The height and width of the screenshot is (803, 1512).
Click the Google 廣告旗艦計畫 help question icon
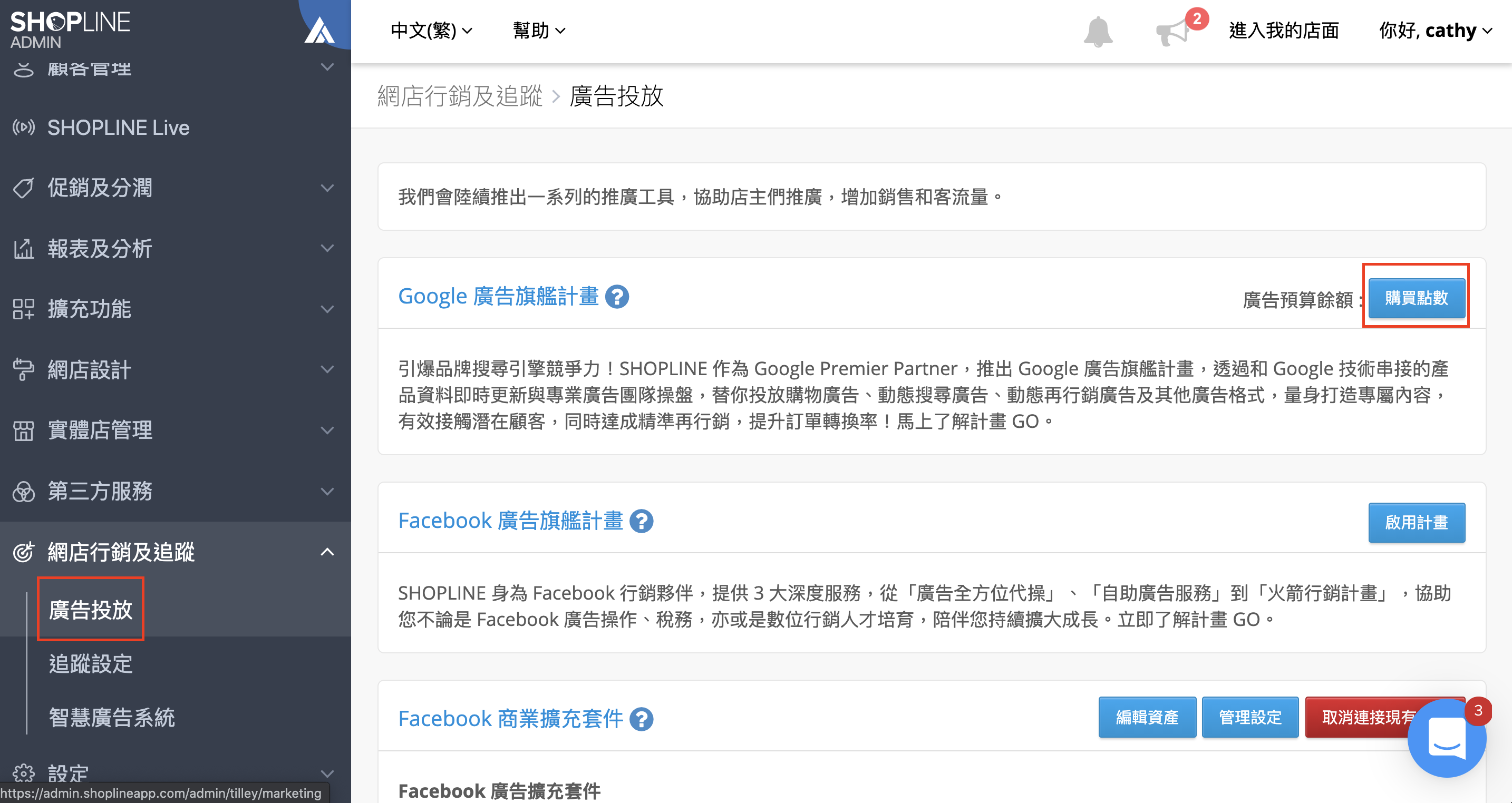[617, 297]
